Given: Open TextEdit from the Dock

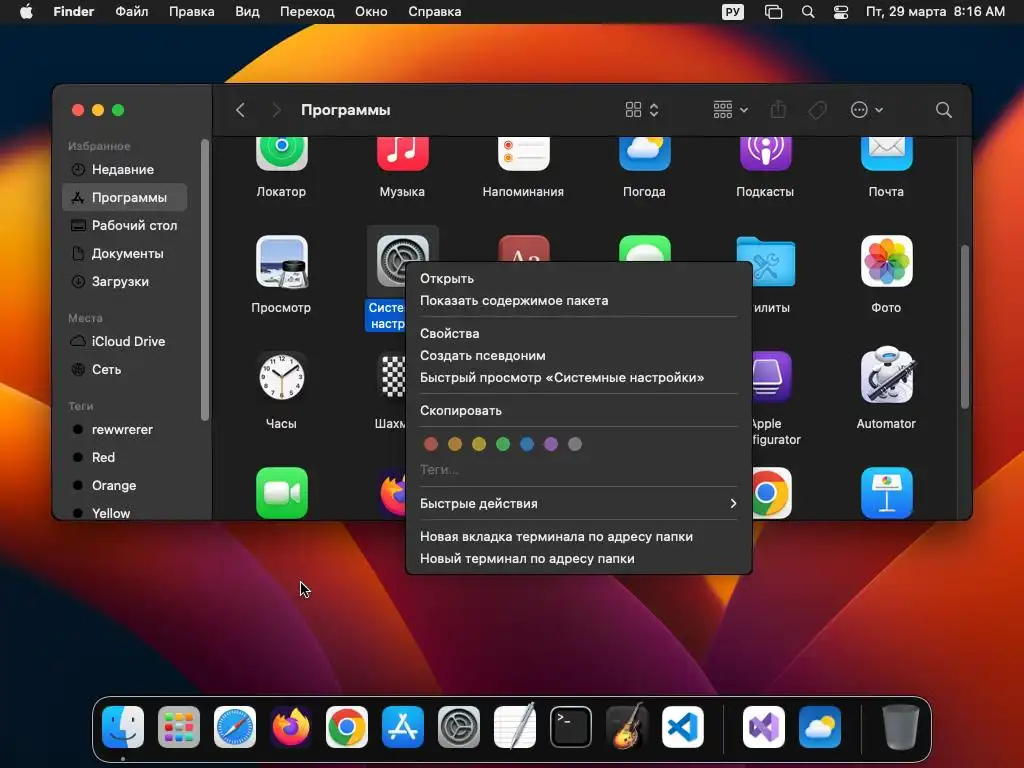Looking at the screenshot, I should click(515, 727).
